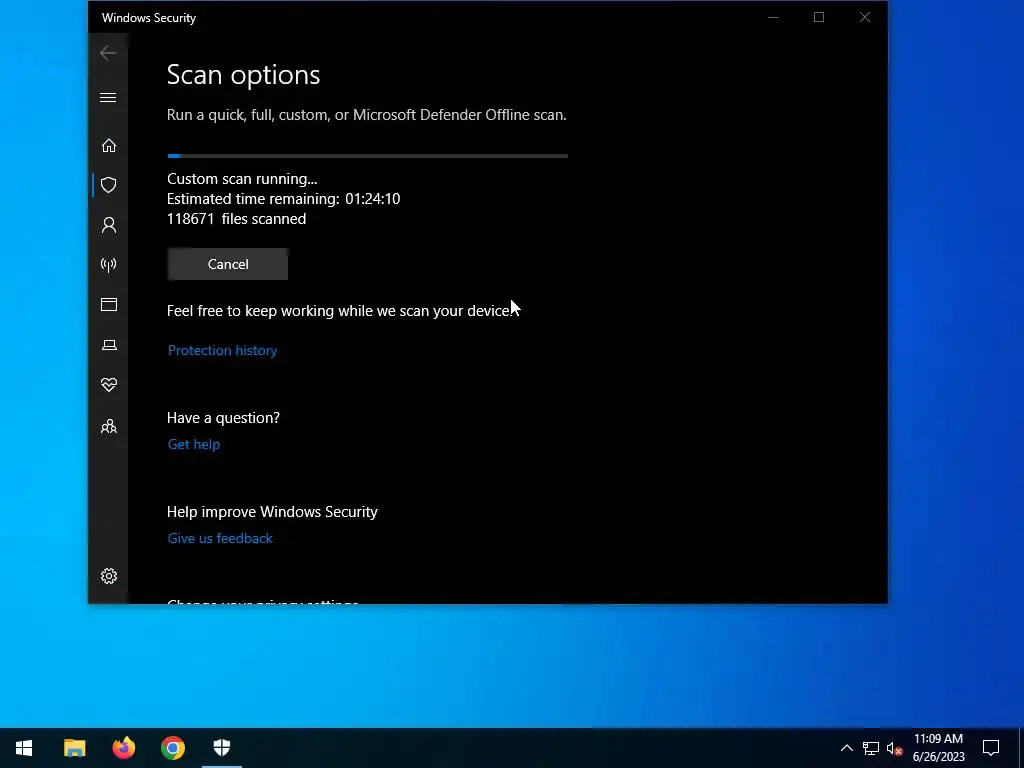Launch File Explorer from the taskbar
Viewport: 1024px width, 768px height.
click(74, 748)
